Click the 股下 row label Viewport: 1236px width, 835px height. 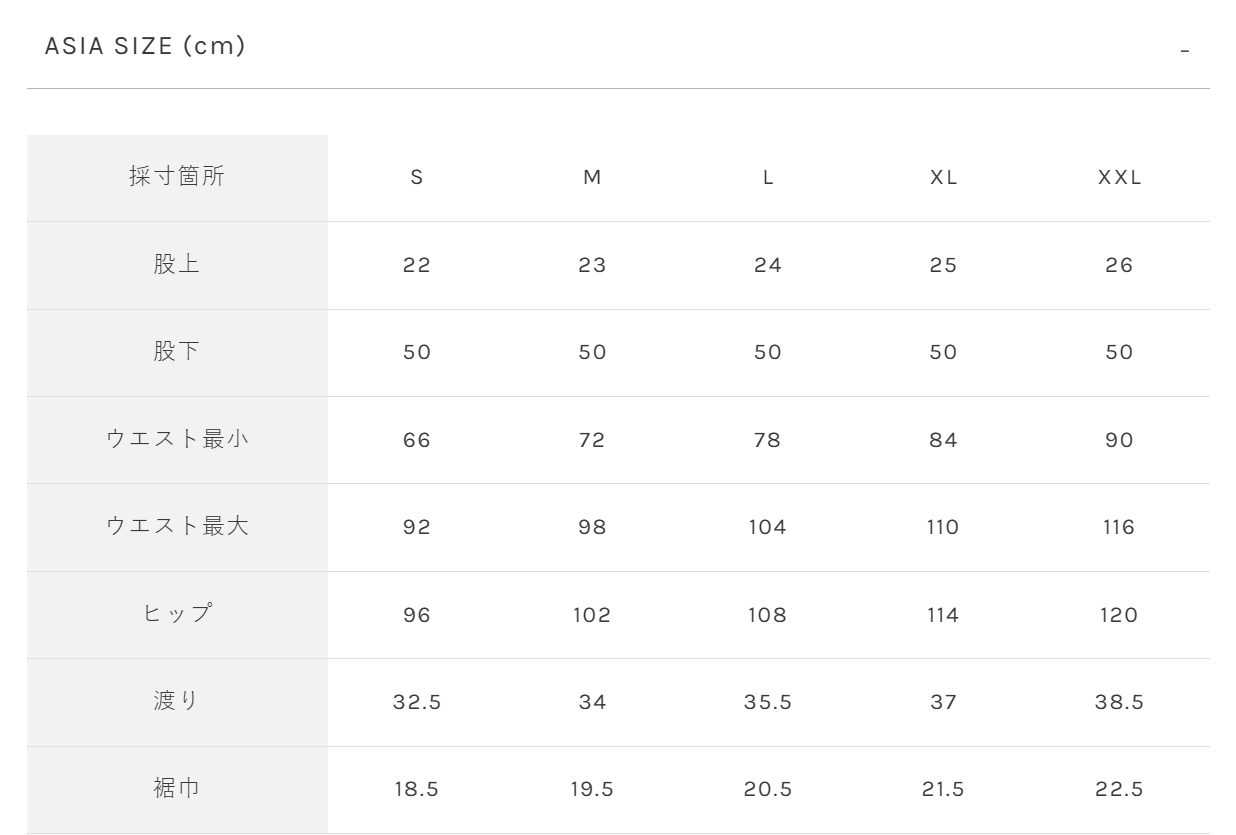coord(177,352)
